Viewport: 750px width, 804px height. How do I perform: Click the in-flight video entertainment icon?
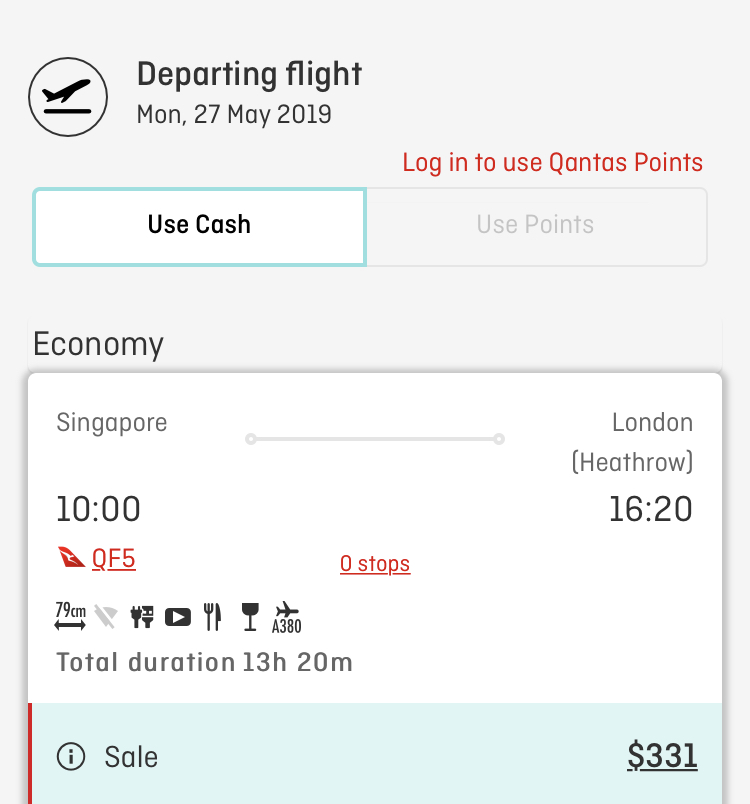coord(178,617)
